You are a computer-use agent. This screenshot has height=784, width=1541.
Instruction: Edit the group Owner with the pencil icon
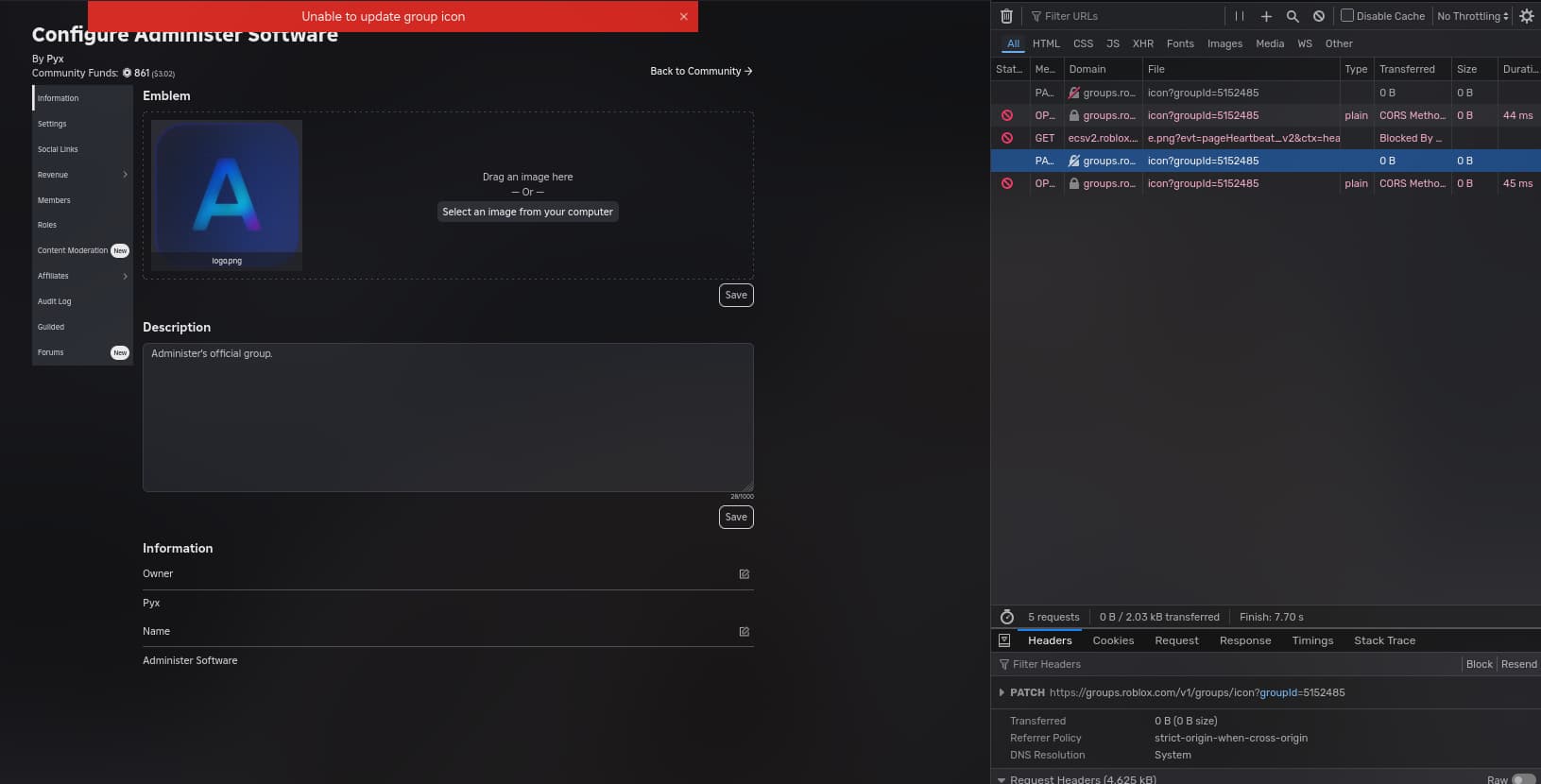pyautogui.click(x=745, y=574)
